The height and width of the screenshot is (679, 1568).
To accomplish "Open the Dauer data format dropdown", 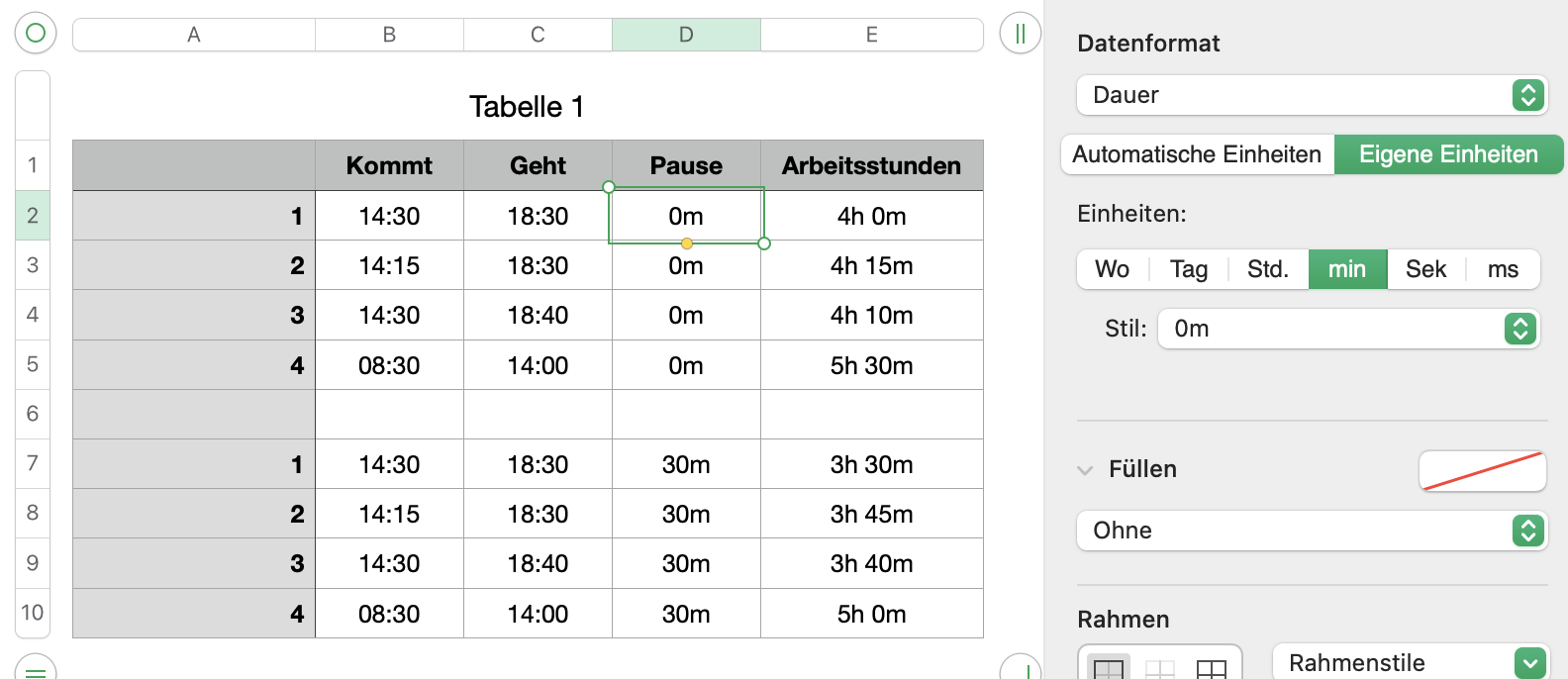I will click(1312, 95).
